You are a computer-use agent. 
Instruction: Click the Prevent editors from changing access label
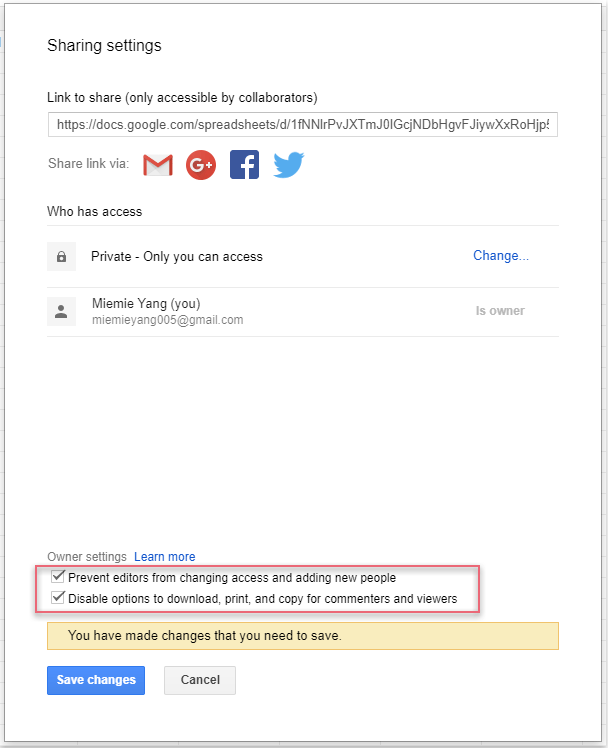tap(232, 578)
